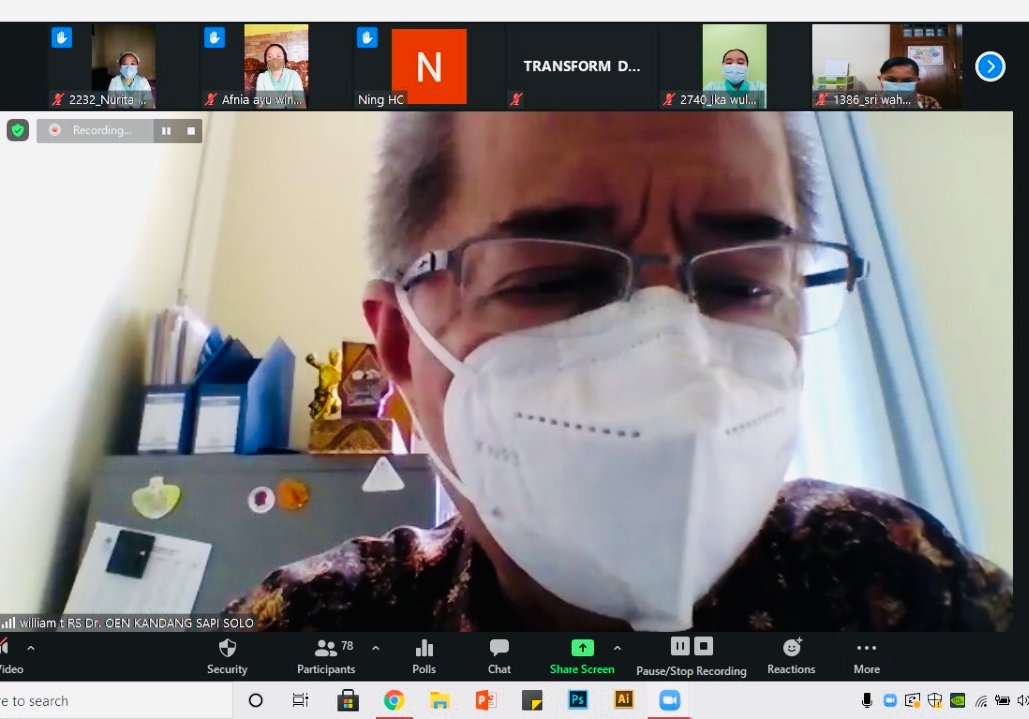Stop recording from the top recording indicator

coord(191,131)
